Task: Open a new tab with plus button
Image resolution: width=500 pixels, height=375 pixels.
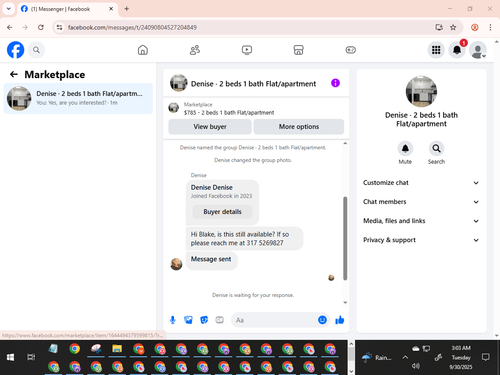Action: coord(127,9)
